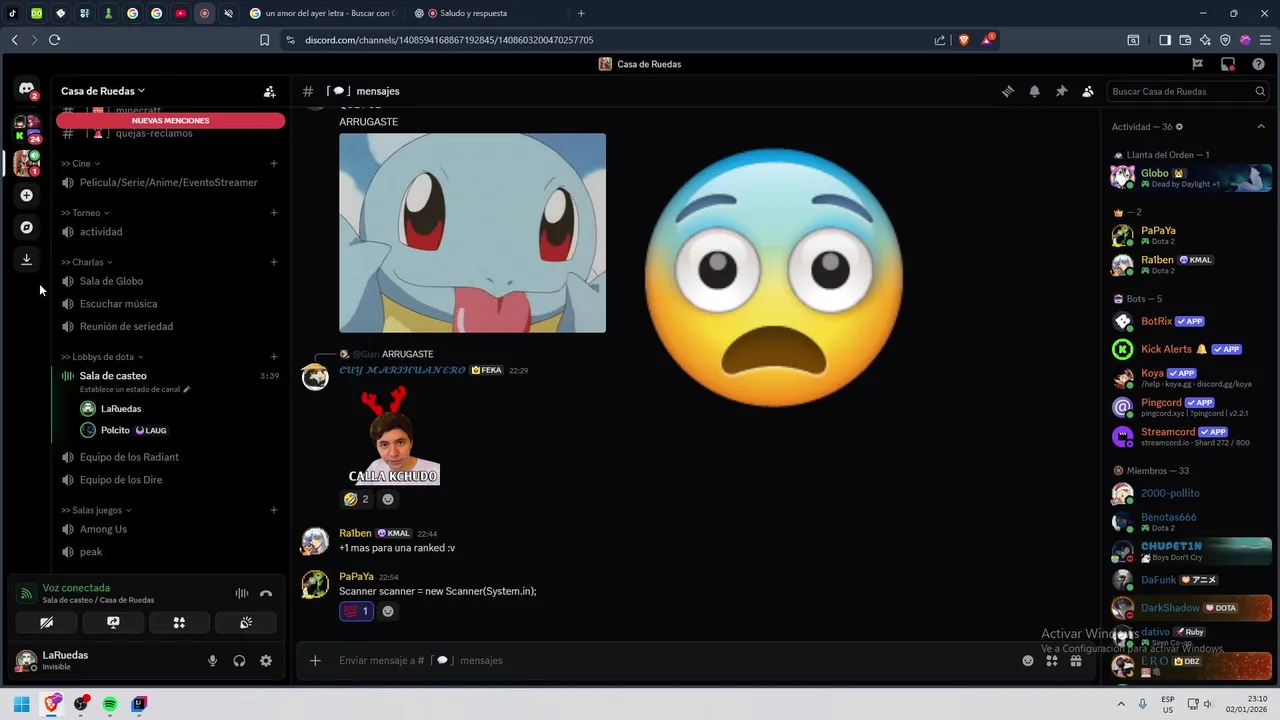Toggle the laughing emoji reaction with count 2
Viewport: 1280px width, 720px height.
coord(356,499)
